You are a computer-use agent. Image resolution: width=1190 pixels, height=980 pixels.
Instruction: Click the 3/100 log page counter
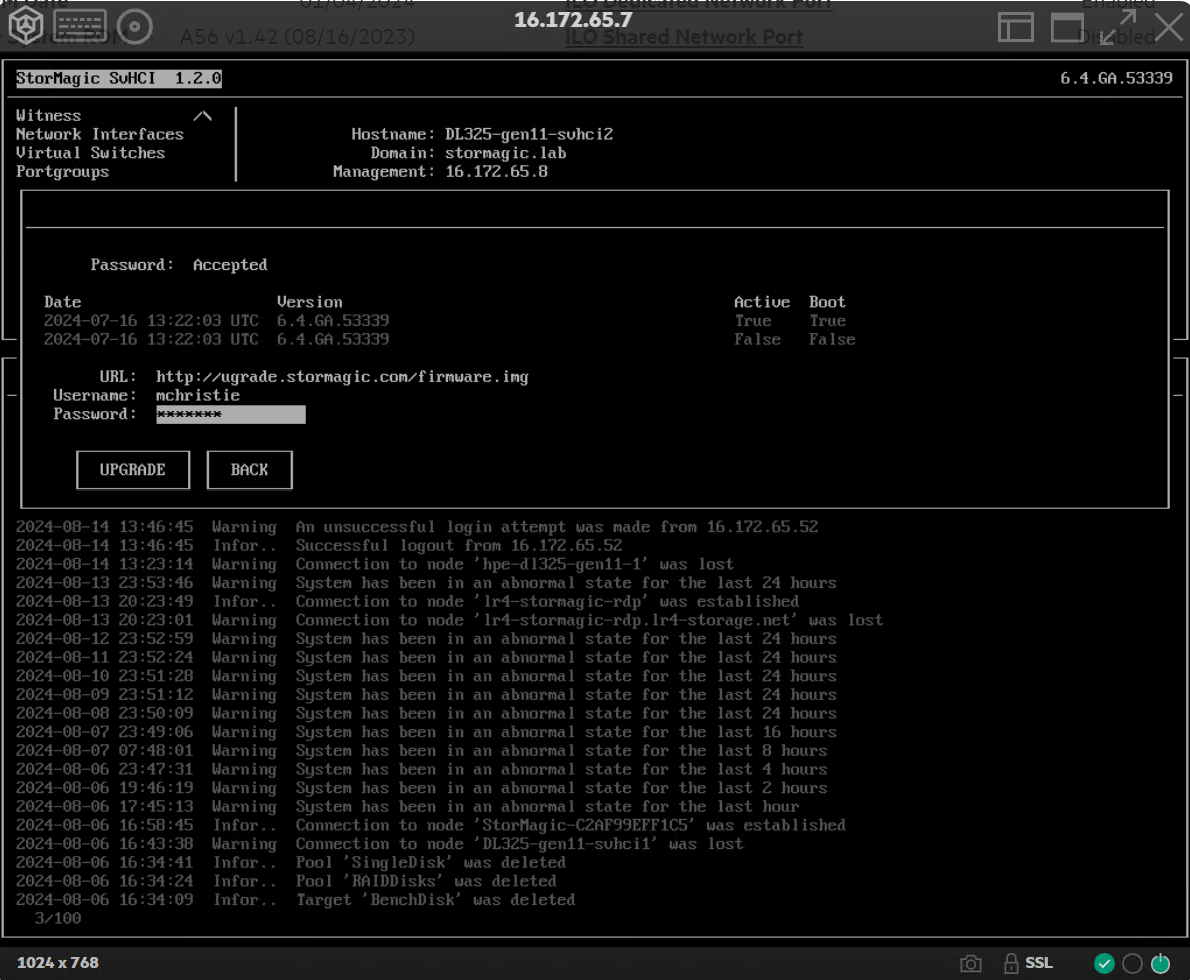click(x=58, y=919)
